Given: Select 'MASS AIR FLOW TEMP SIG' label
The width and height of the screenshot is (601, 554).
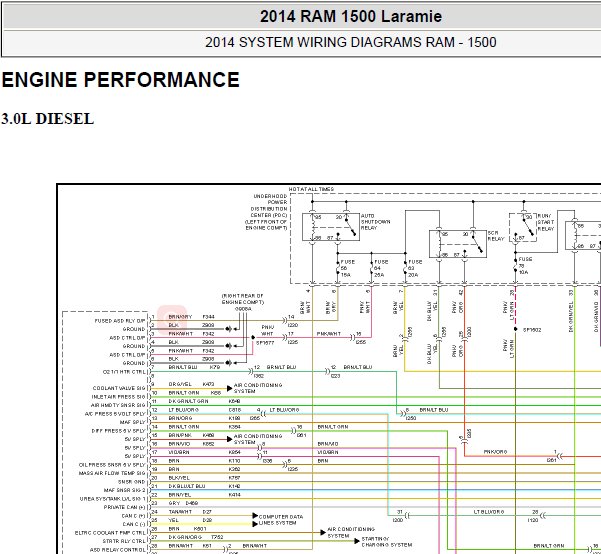Looking at the screenshot, I should pos(112,473).
